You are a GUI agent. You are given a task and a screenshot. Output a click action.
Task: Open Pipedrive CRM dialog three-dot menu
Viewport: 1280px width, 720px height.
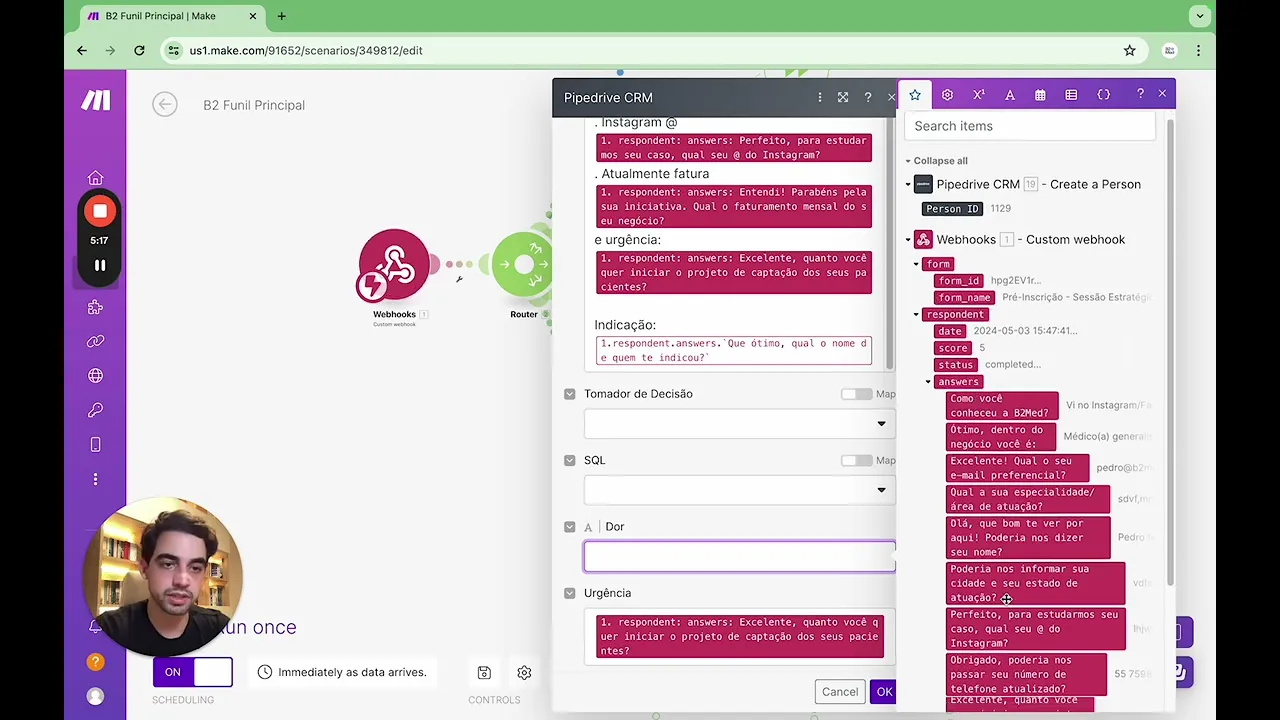click(x=819, y=97)
